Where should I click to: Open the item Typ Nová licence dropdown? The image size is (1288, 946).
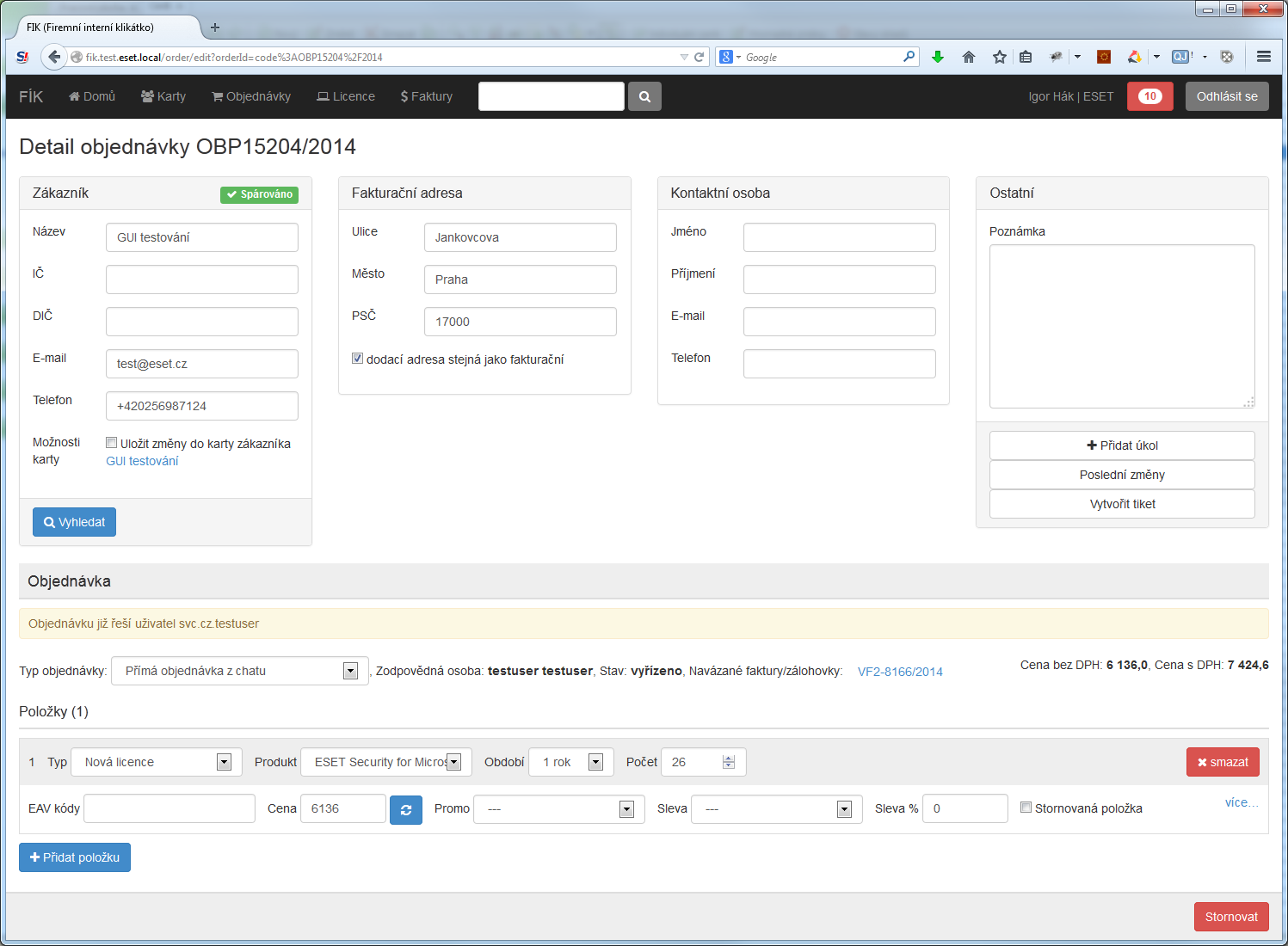[x=157, y=762]
